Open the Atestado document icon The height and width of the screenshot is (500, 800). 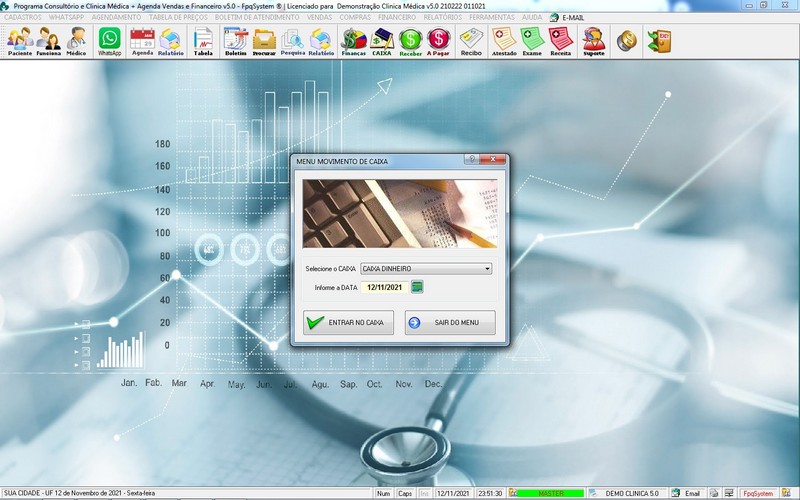pos(504,41)
